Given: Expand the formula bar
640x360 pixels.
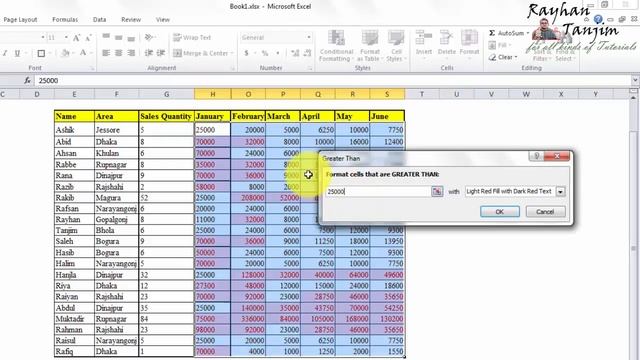Looking at the screenshot, I should [635, 80].
